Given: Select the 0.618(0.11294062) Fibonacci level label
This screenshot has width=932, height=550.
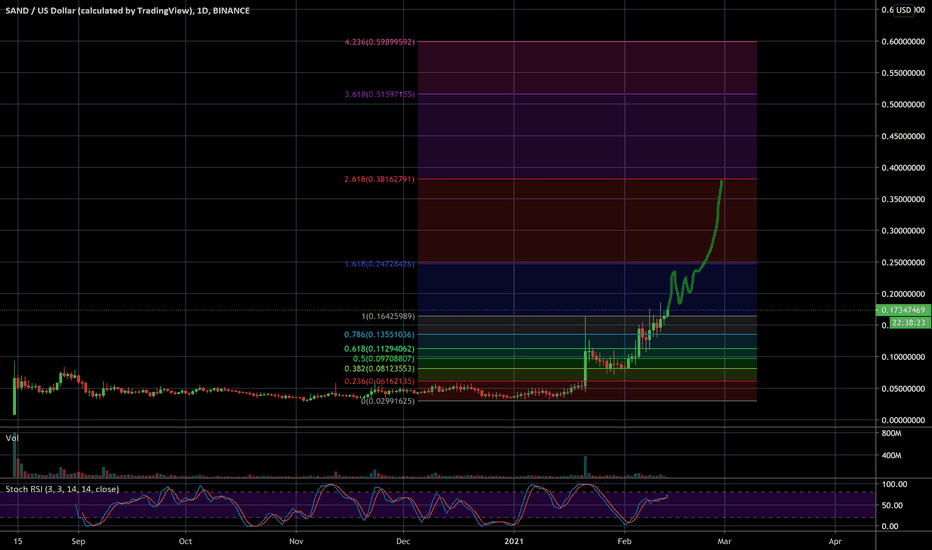Looking at the screenshot, I should click(x=380, y=349).
